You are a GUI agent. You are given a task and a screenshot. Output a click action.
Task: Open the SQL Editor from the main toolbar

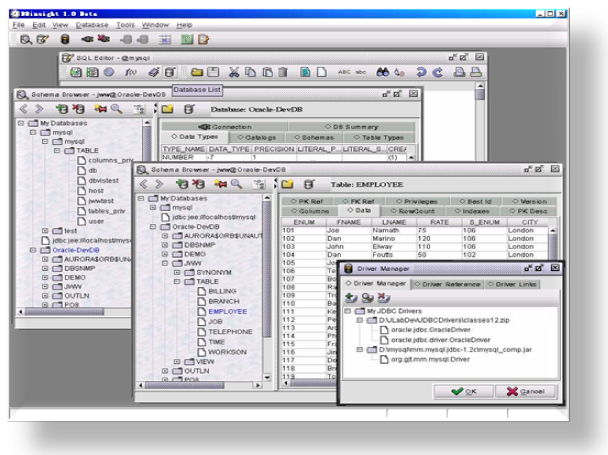click(43, 39)
